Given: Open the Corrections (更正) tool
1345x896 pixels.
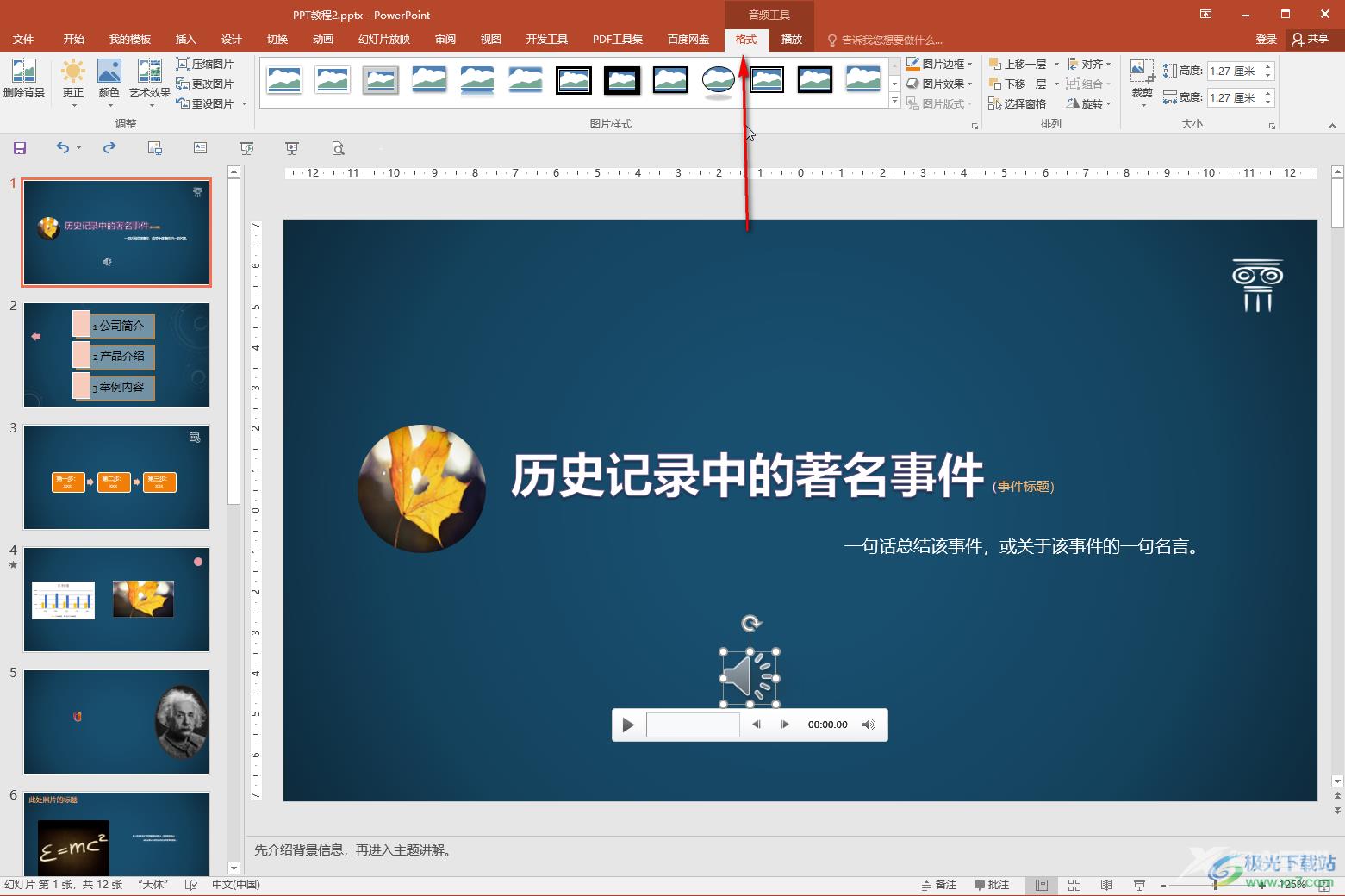Looking at the screenshot, I should coord(73,83).
